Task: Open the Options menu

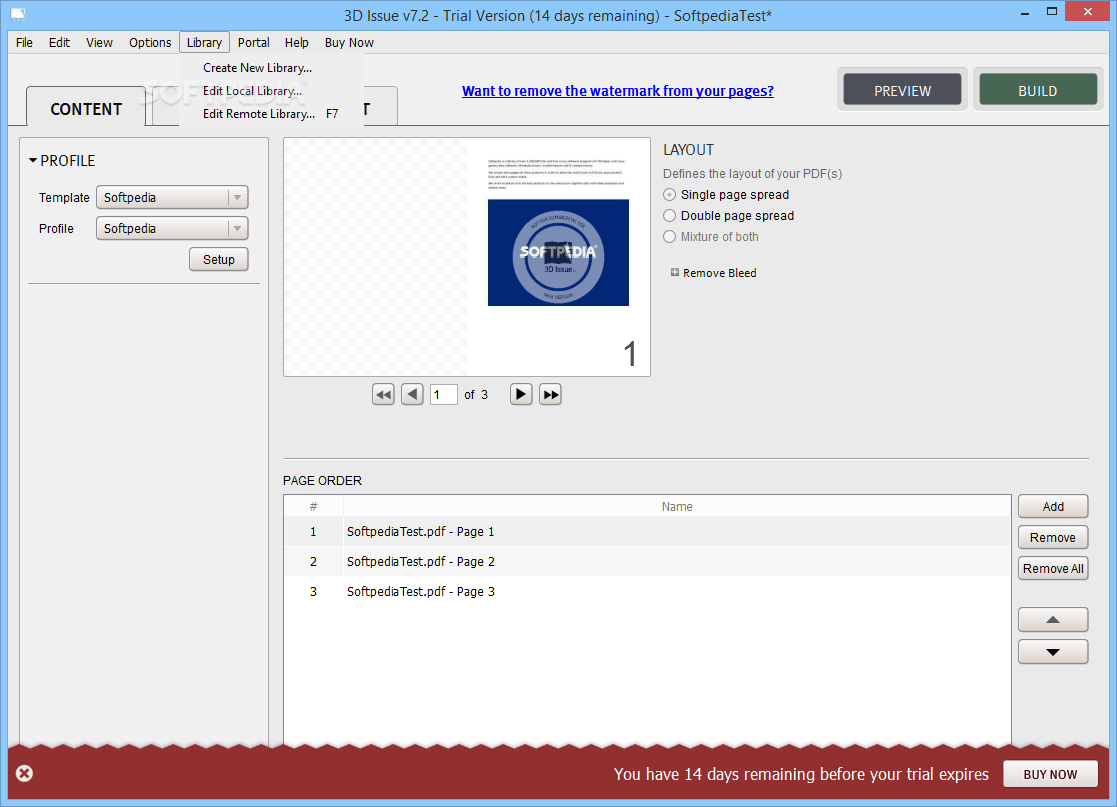Action: pyautogui.click(x=150, y=43)
